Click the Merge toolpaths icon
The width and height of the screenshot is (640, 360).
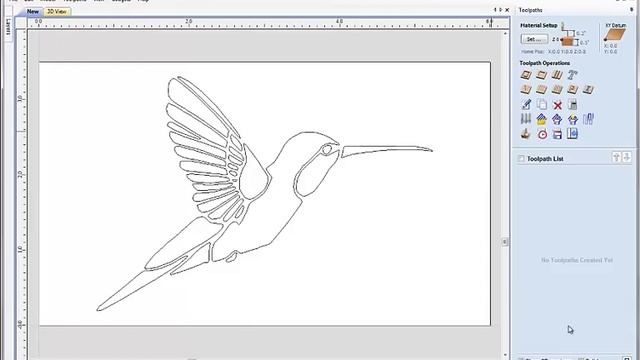588,119
